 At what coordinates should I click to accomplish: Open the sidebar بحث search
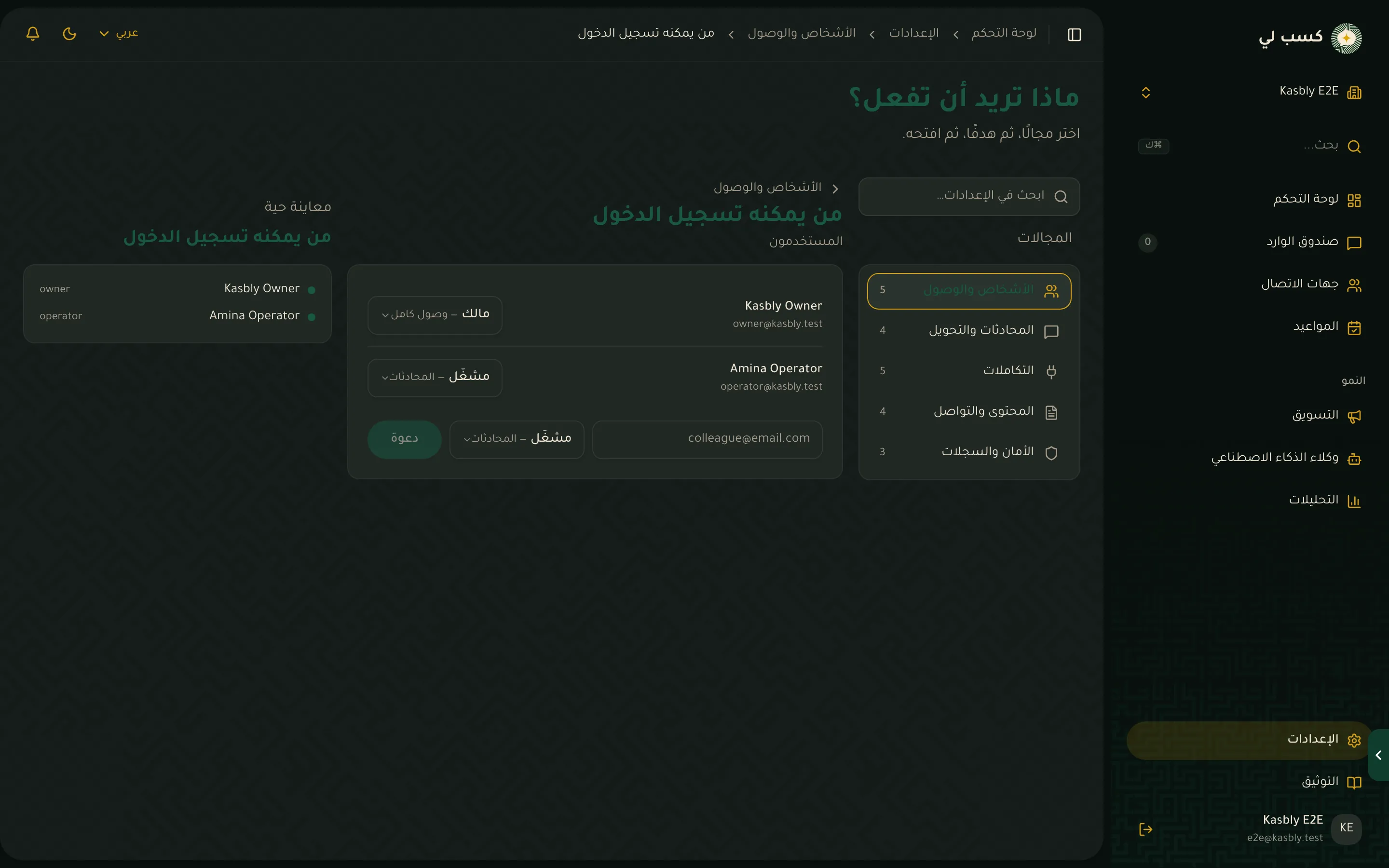tap(1251, 146)
